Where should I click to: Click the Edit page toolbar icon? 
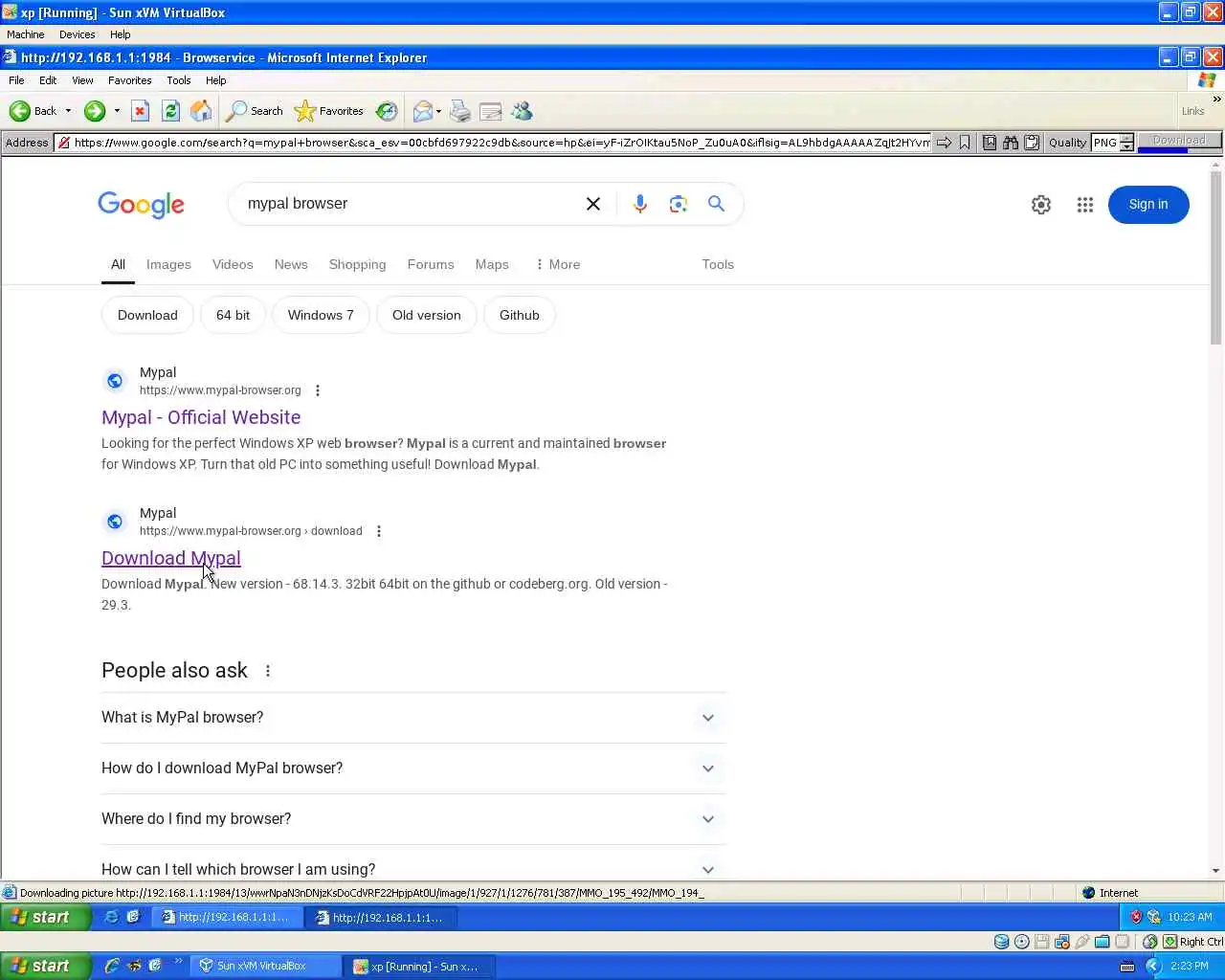tap(491, 111)
